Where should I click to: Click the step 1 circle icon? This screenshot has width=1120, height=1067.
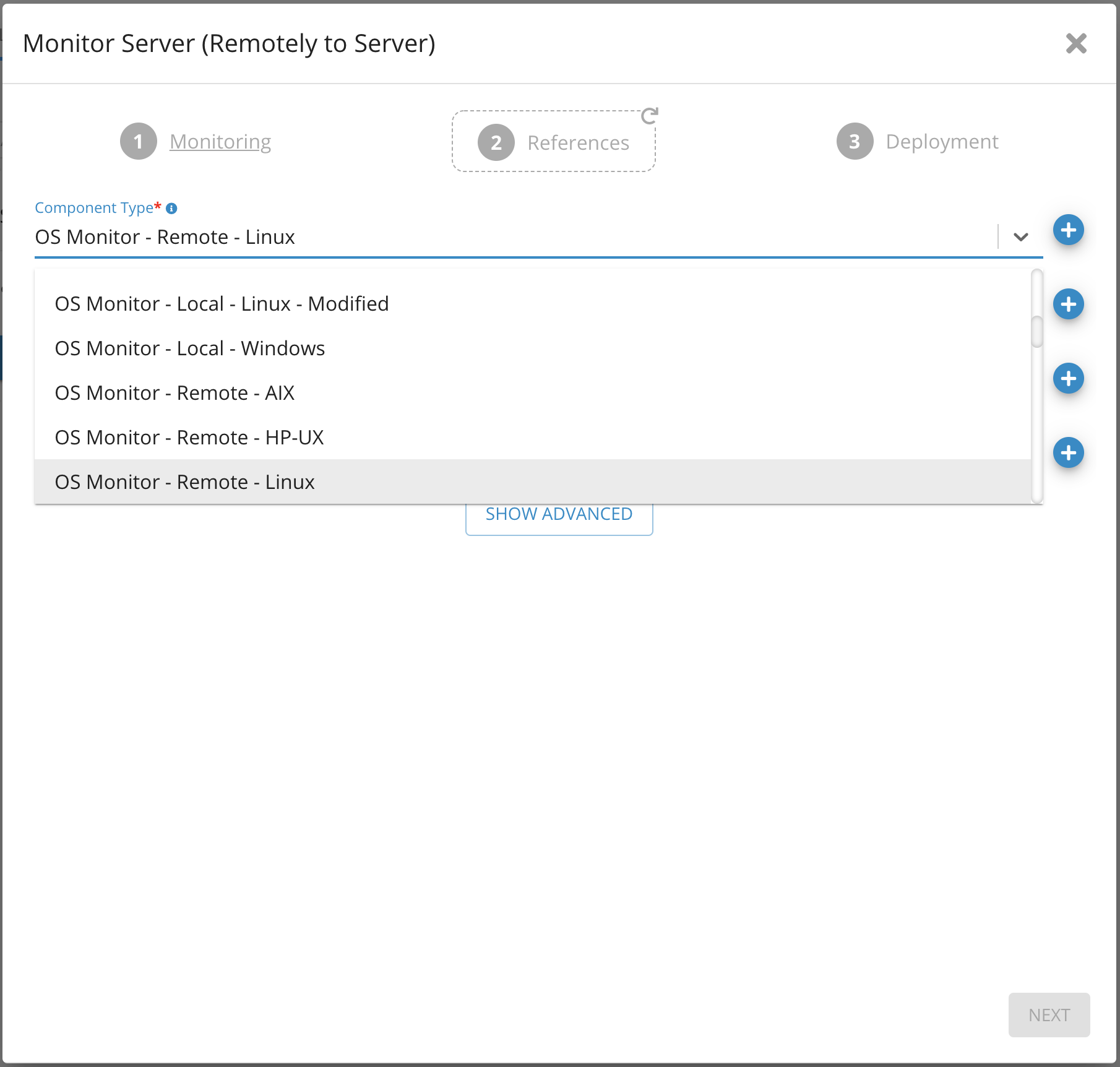138,142
